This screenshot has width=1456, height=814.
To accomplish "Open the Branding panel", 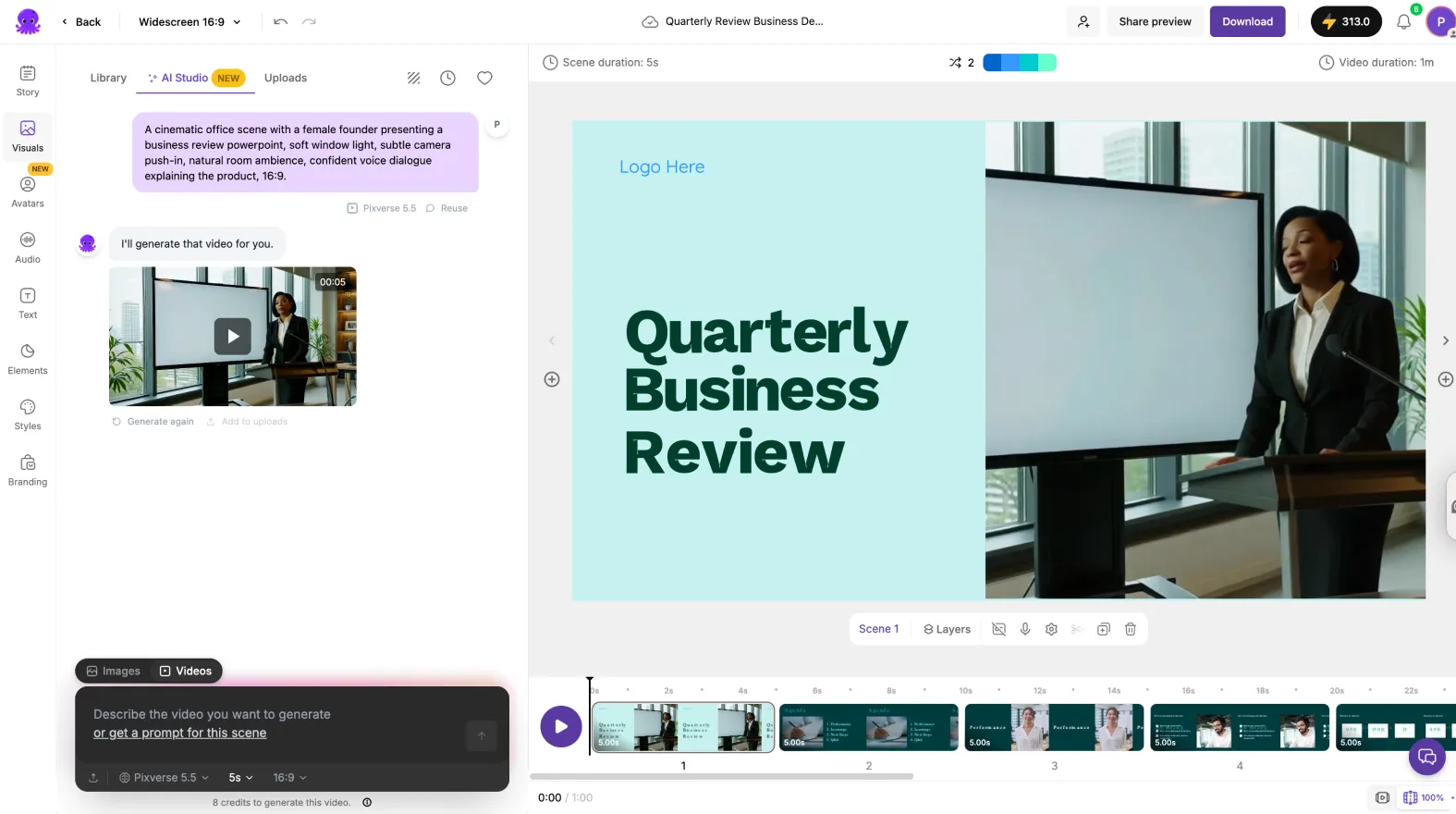I will click(28, 470).
